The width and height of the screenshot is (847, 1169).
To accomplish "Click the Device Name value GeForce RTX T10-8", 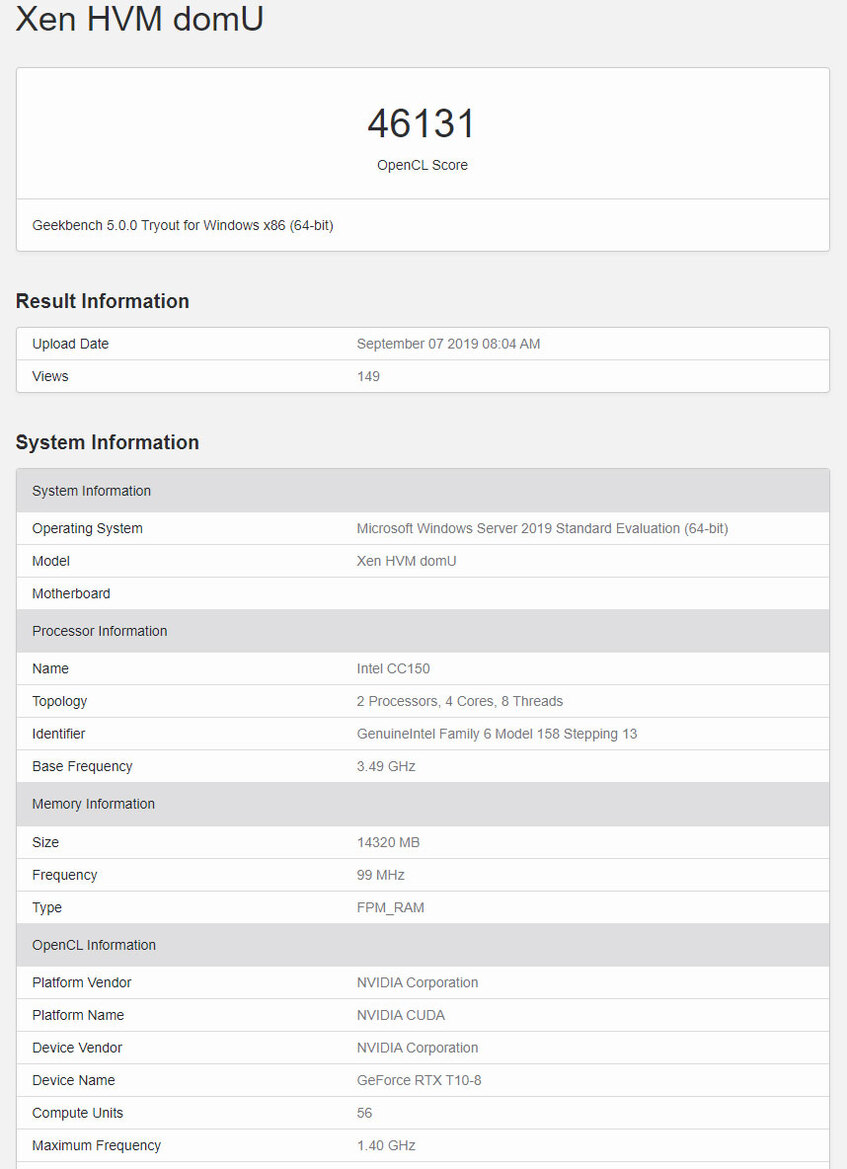I will click(x=419, y=1080).
